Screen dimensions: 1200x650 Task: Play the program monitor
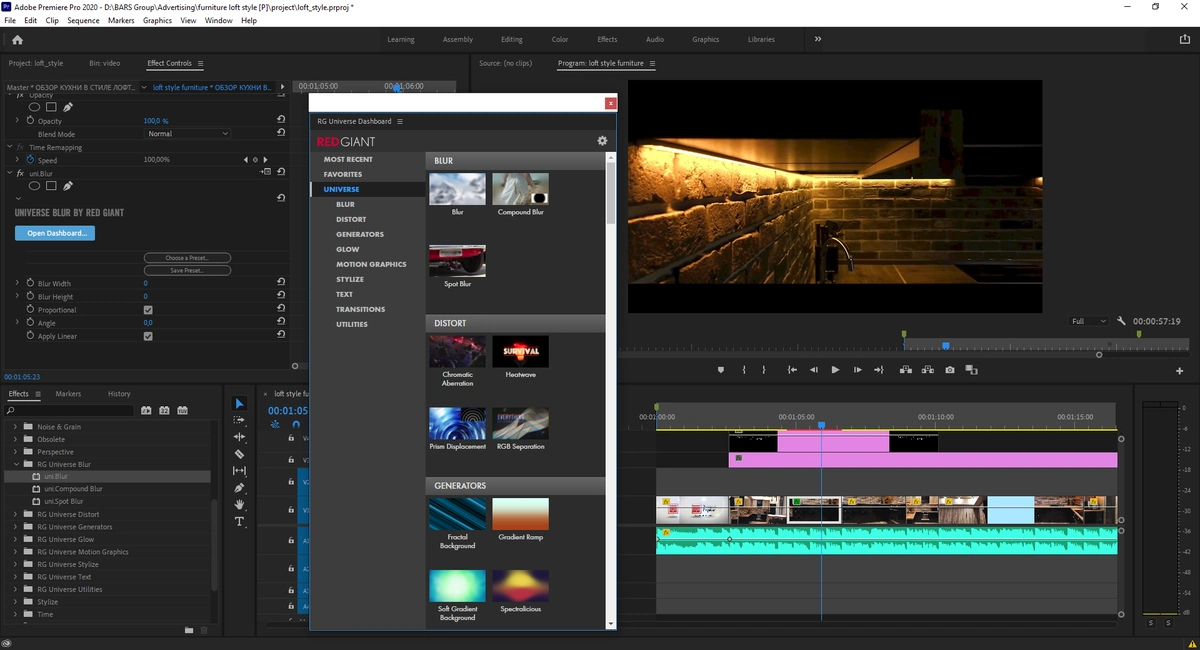836,370
